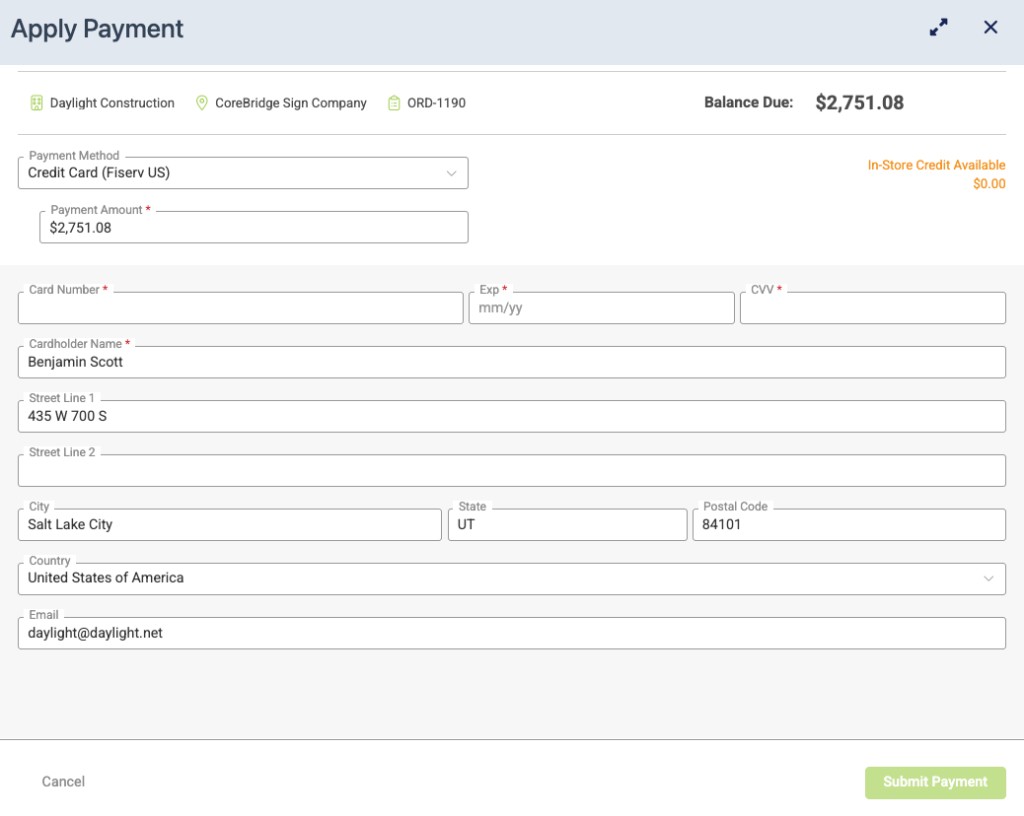1024x816 pixels.
Task: Click the Payment Amount field
Action: coord(253,227)
